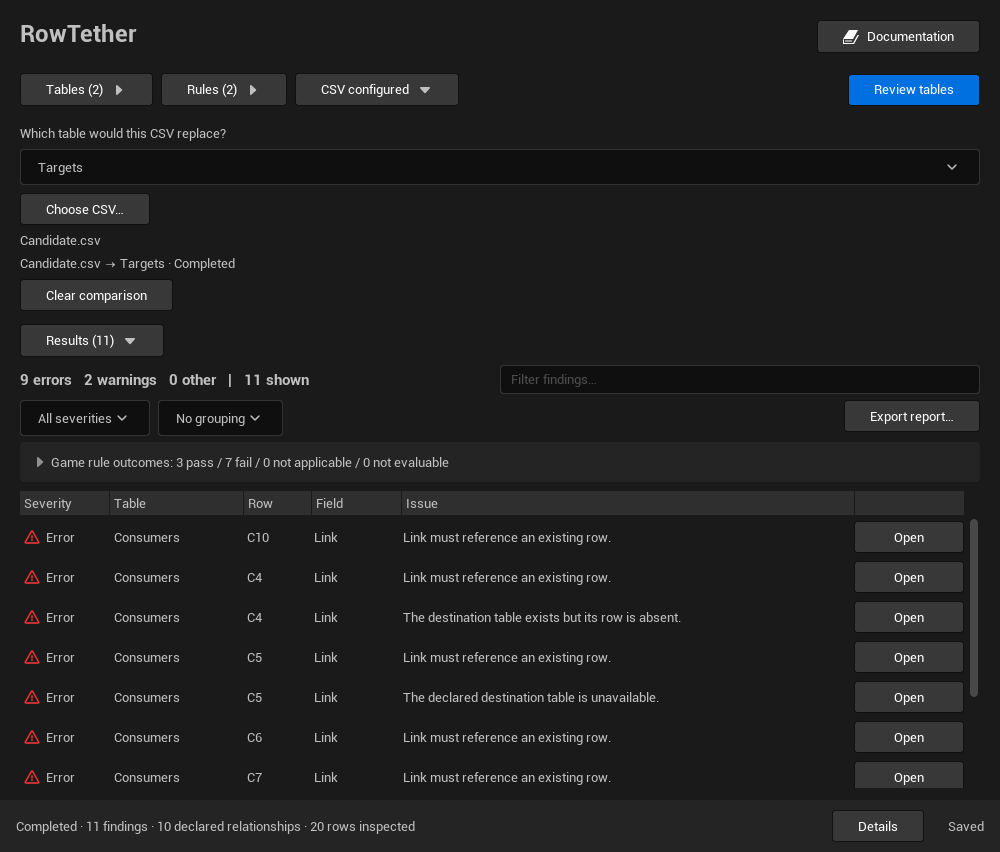Focus the Filter findings input field
Image resolution: width=1000 pixels, height=852 pixels.
click(740, 379)
